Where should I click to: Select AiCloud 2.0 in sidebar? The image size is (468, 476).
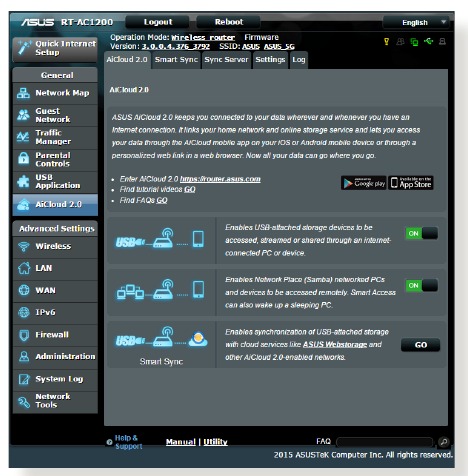(55, 205)
